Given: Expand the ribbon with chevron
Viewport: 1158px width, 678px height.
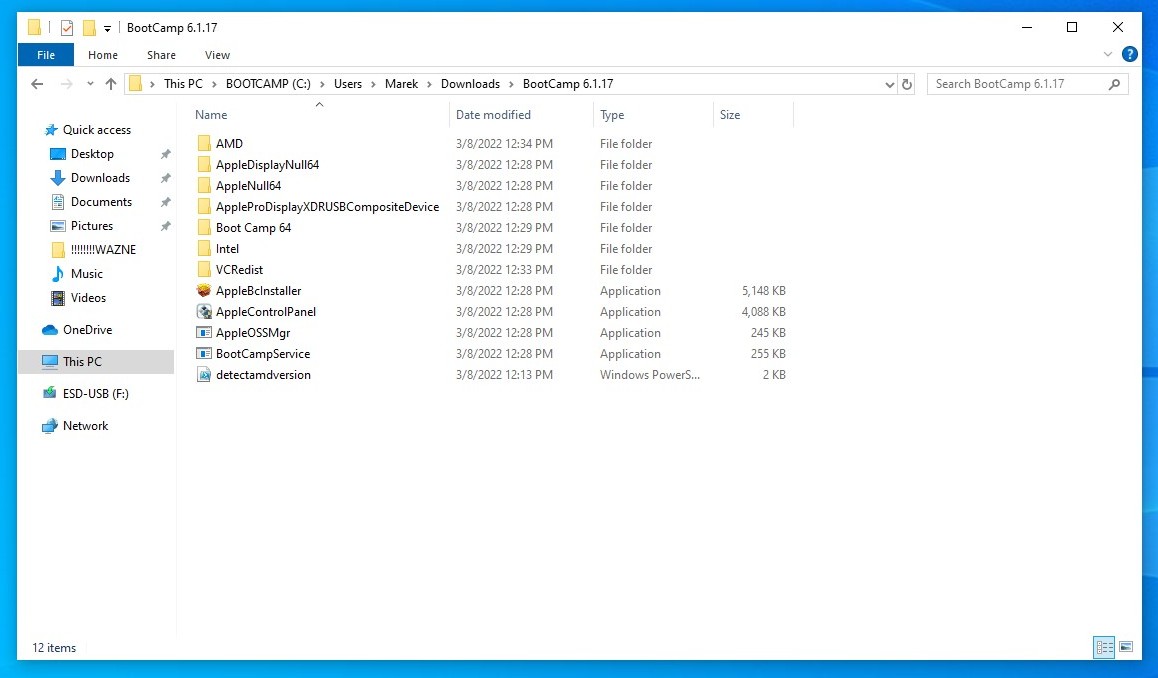Looking at the screenshot, I should pos(1108,54).
